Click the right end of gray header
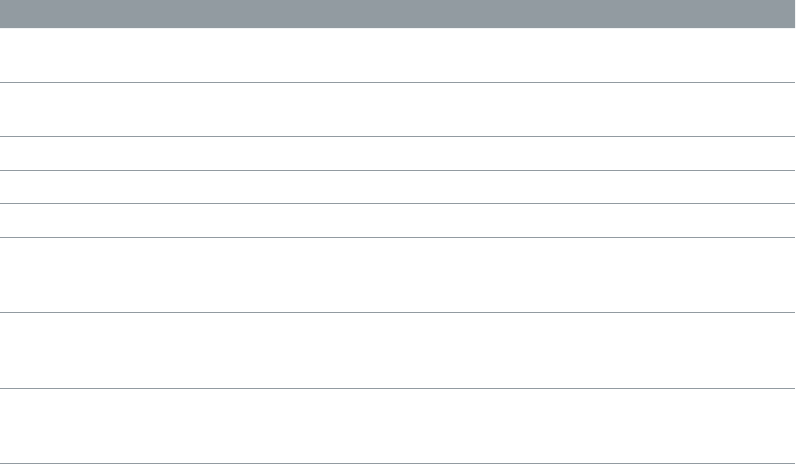This screenshot has height=464, width=796. pos(784,14)
